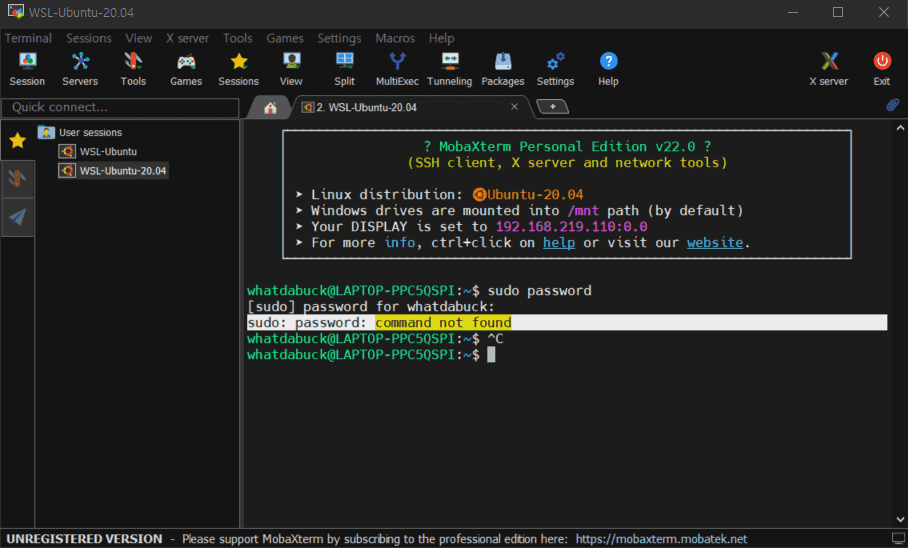Open the Help menu
The width and height of the screenshot is (908, 548).
click(441, 38)
